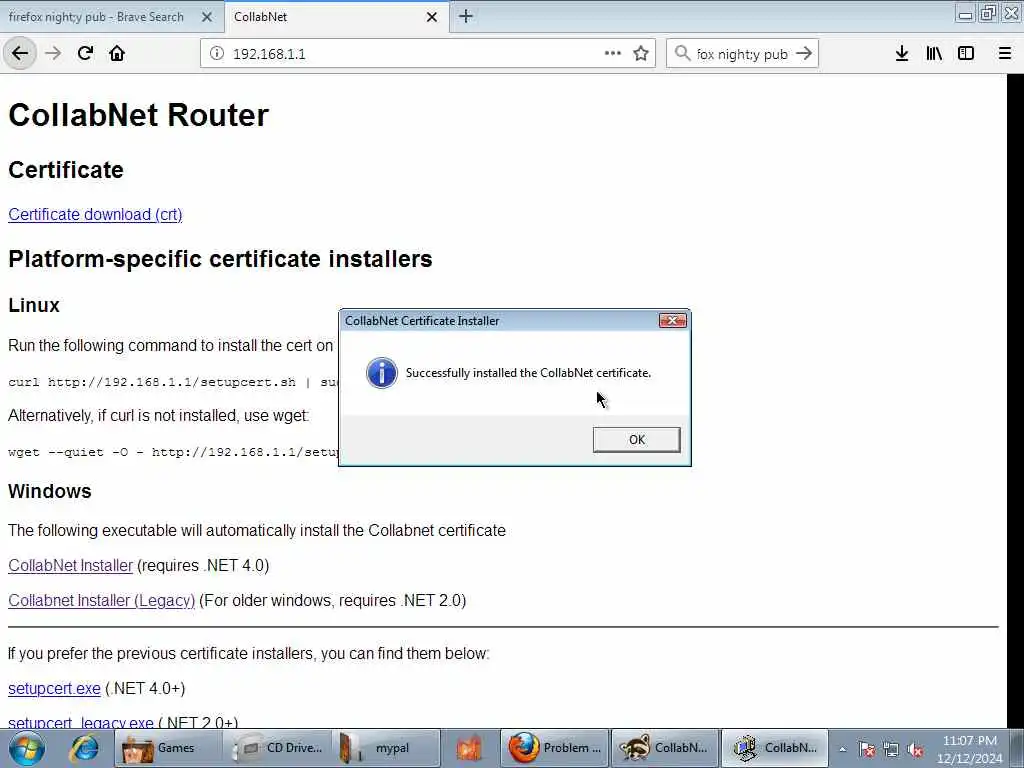Screen dimensions: 1024x768
Task: Open the Library bookmarks icon
Action: [x=934, y=54]
